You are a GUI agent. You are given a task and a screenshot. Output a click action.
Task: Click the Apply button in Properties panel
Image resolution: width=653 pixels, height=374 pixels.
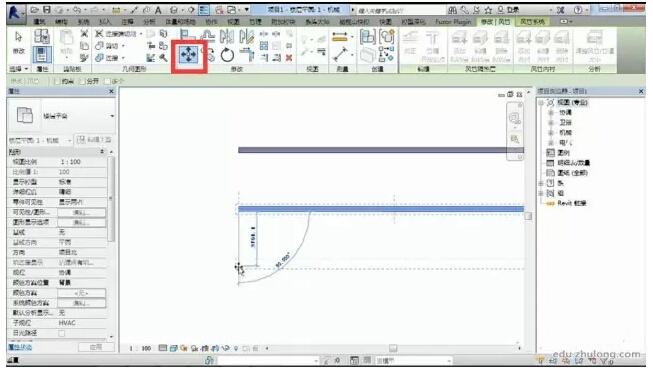pos(96,347)
